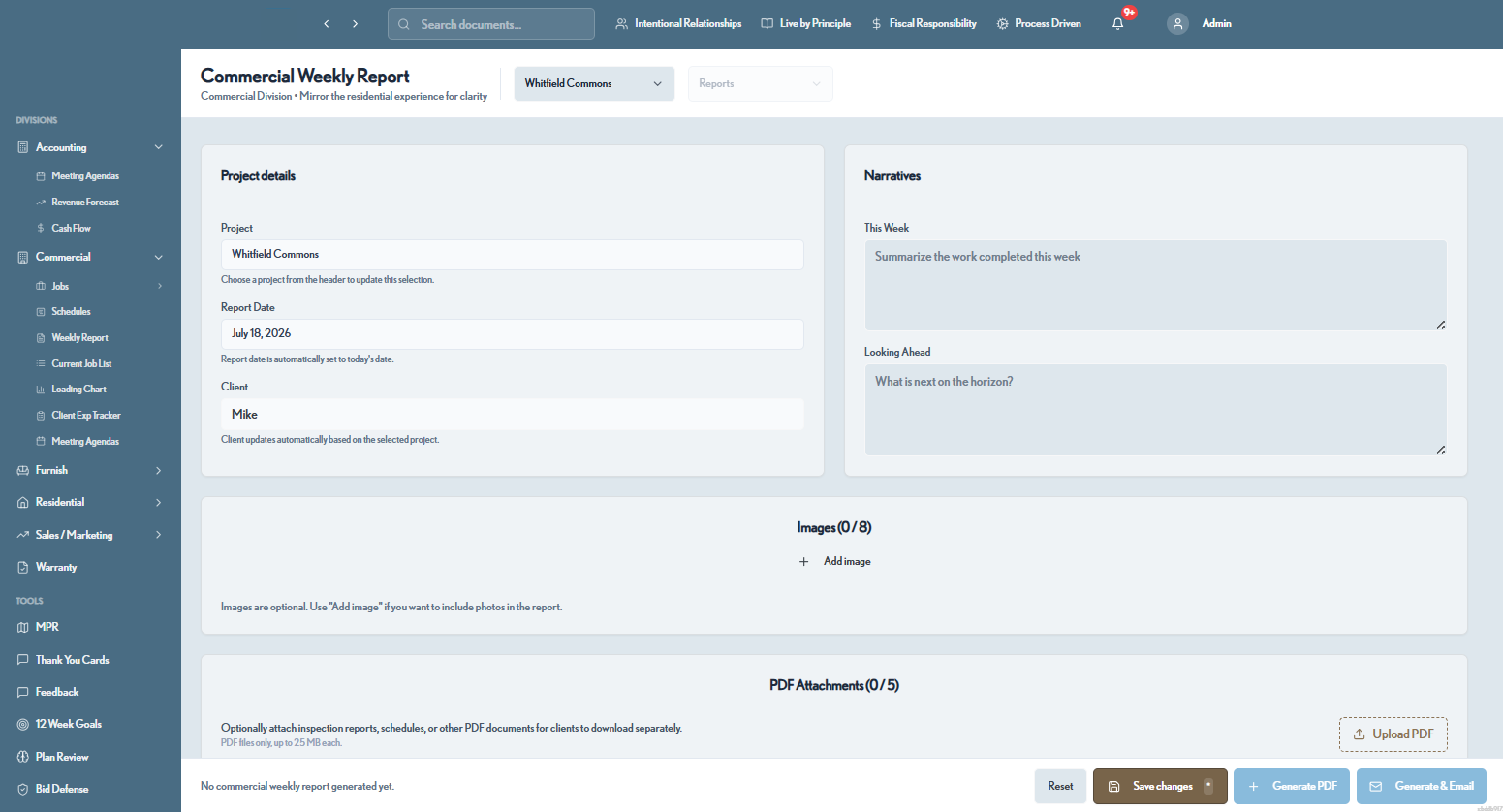Open the Admin user avatar

coord(1177,24)
